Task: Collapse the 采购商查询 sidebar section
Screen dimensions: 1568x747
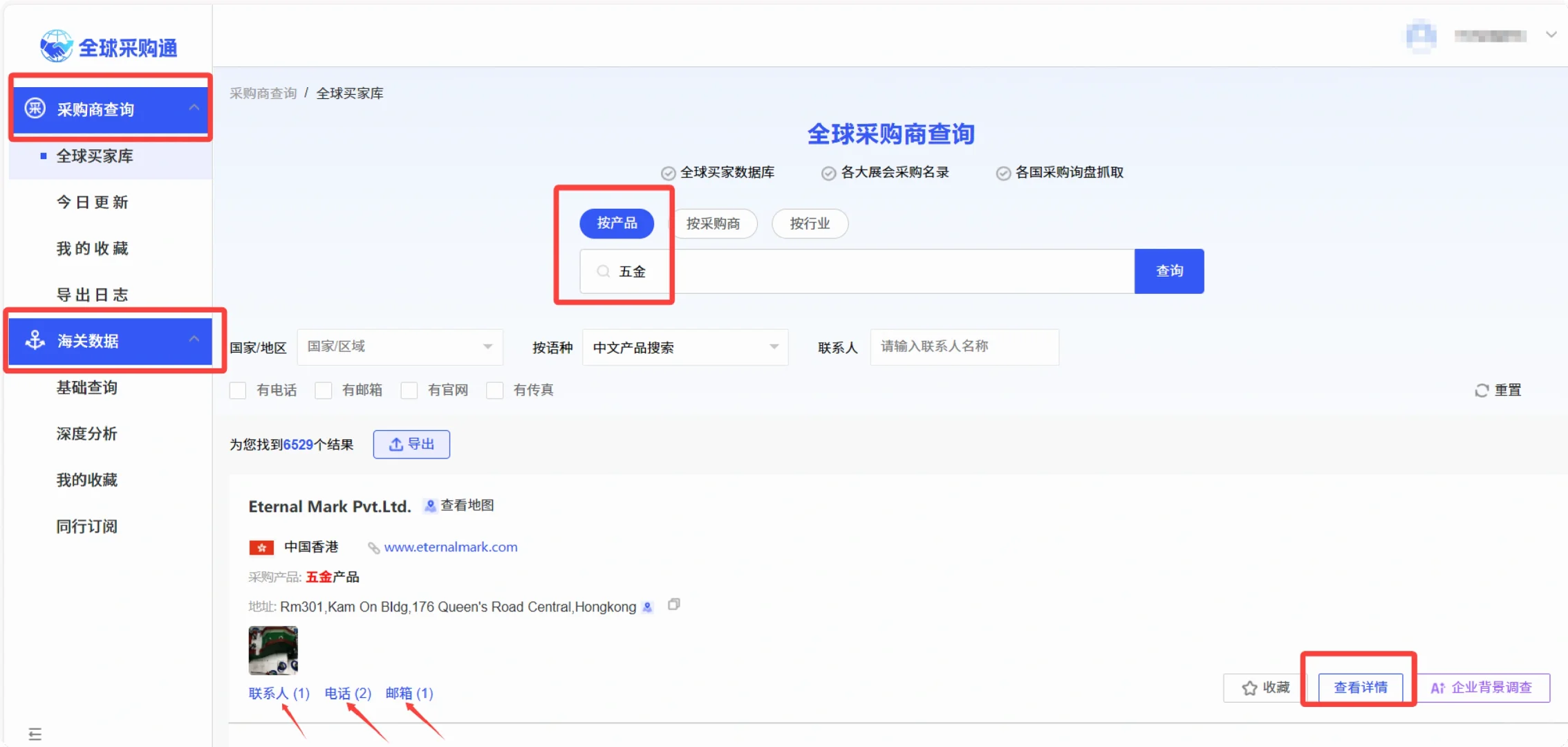Action: coord(194,108)
